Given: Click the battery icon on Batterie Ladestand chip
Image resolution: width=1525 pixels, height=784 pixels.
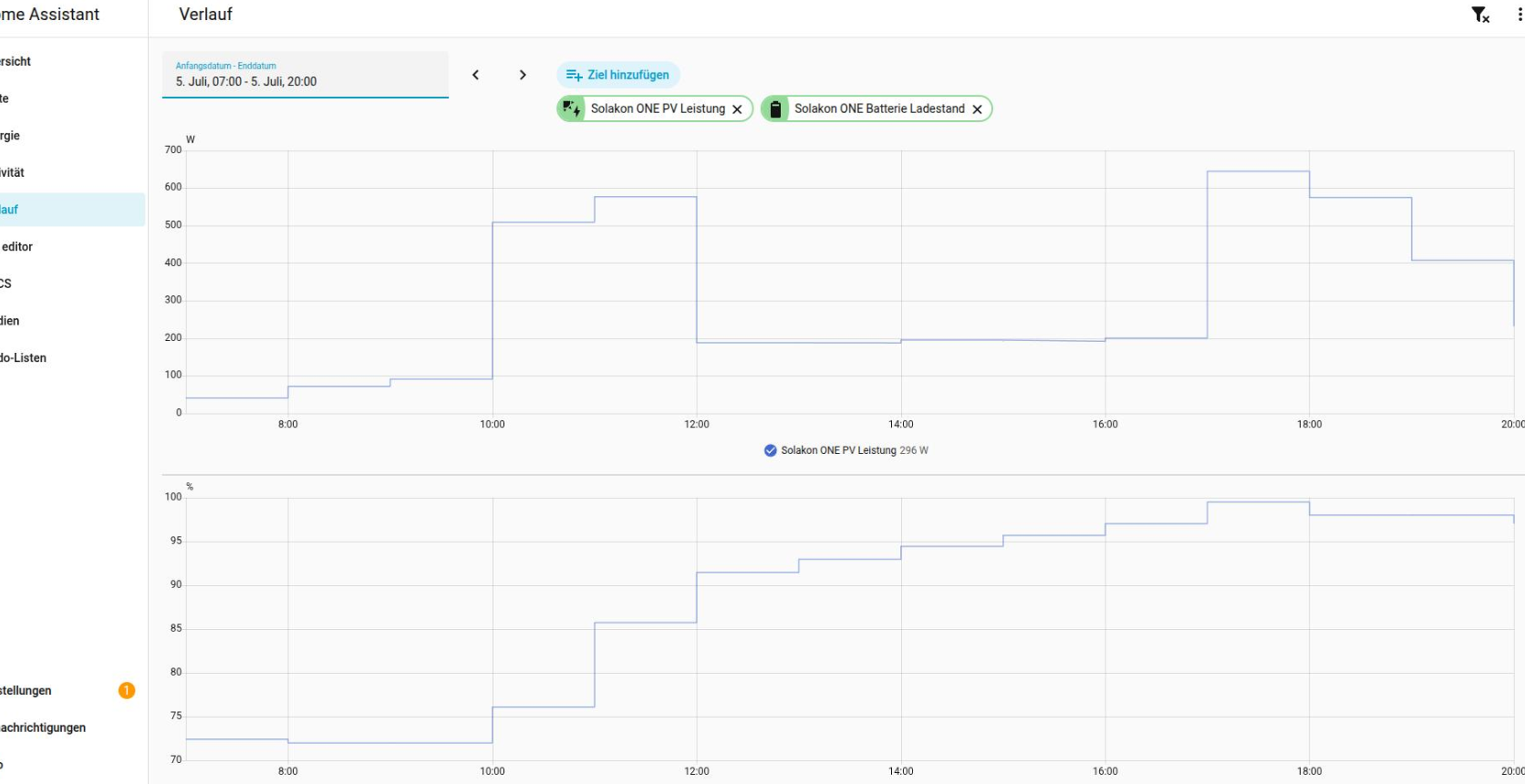Looking at the screenshot, I should (775, 109).
